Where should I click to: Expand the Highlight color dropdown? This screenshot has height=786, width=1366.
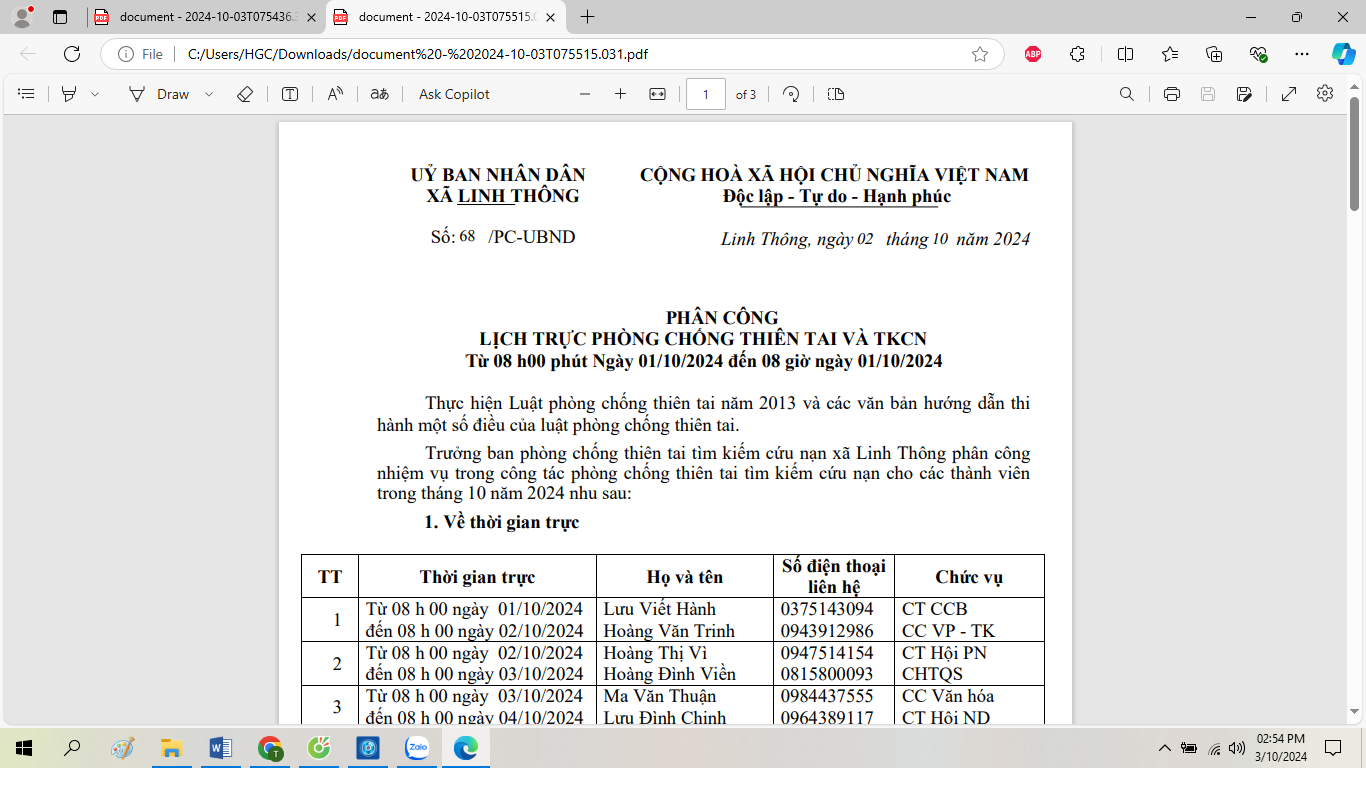[95, 94]
